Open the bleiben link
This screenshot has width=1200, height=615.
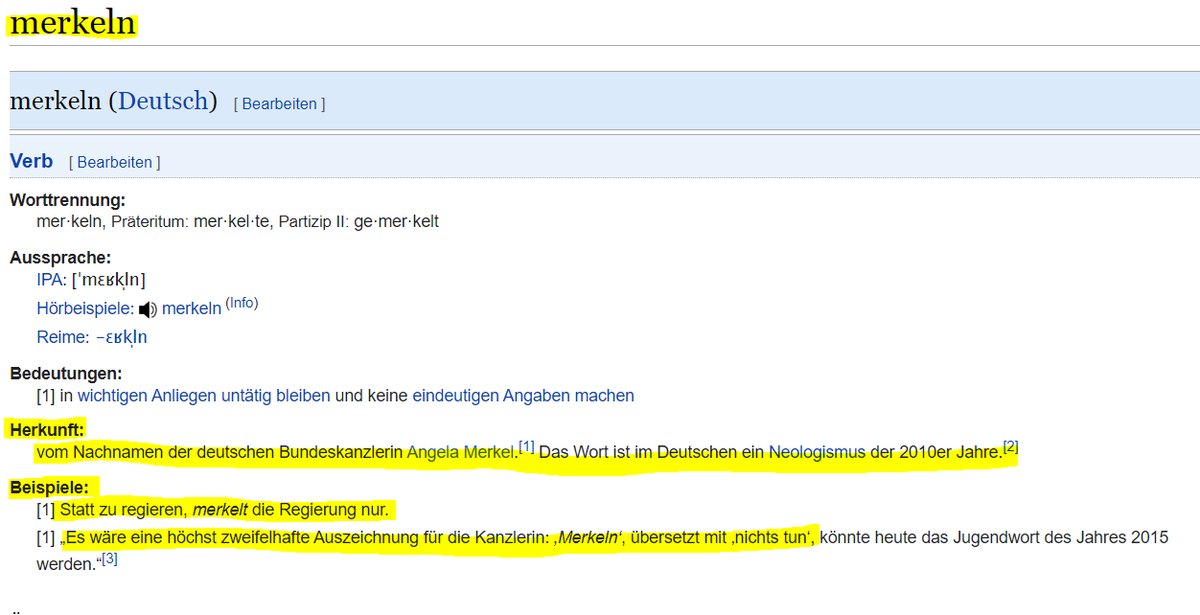[x=302, y=395]
